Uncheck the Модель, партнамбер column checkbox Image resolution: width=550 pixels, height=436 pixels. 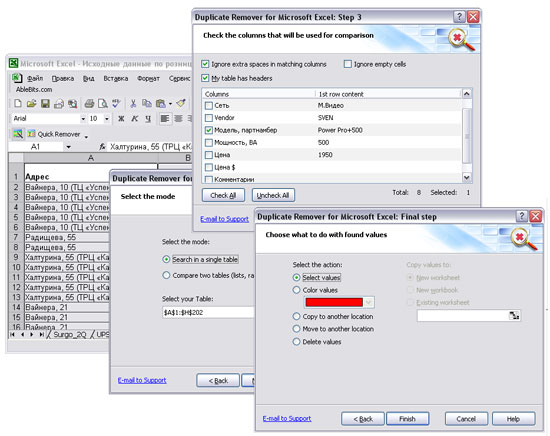209,130
